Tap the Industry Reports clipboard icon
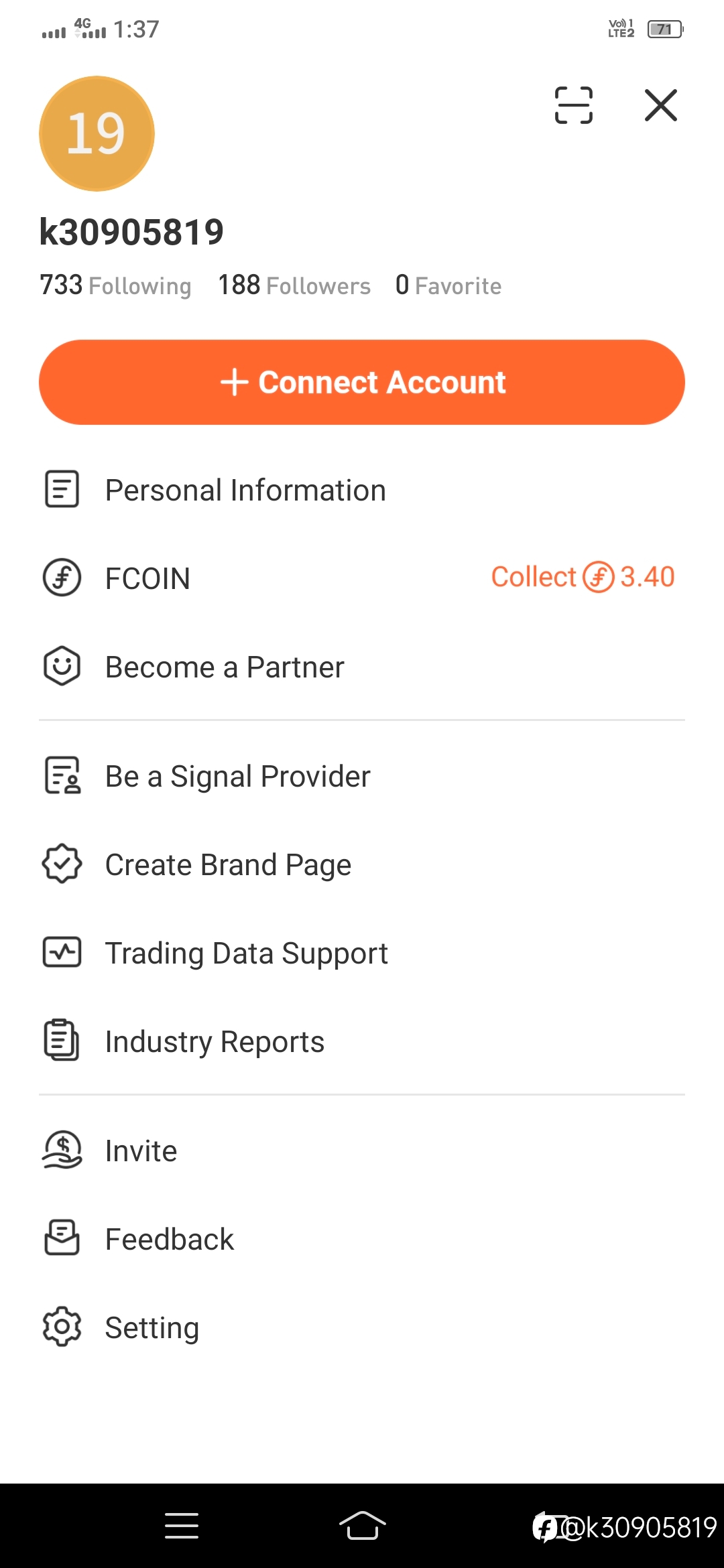Viewport: 724px width, 1568px height. [x=62, y=1041]
